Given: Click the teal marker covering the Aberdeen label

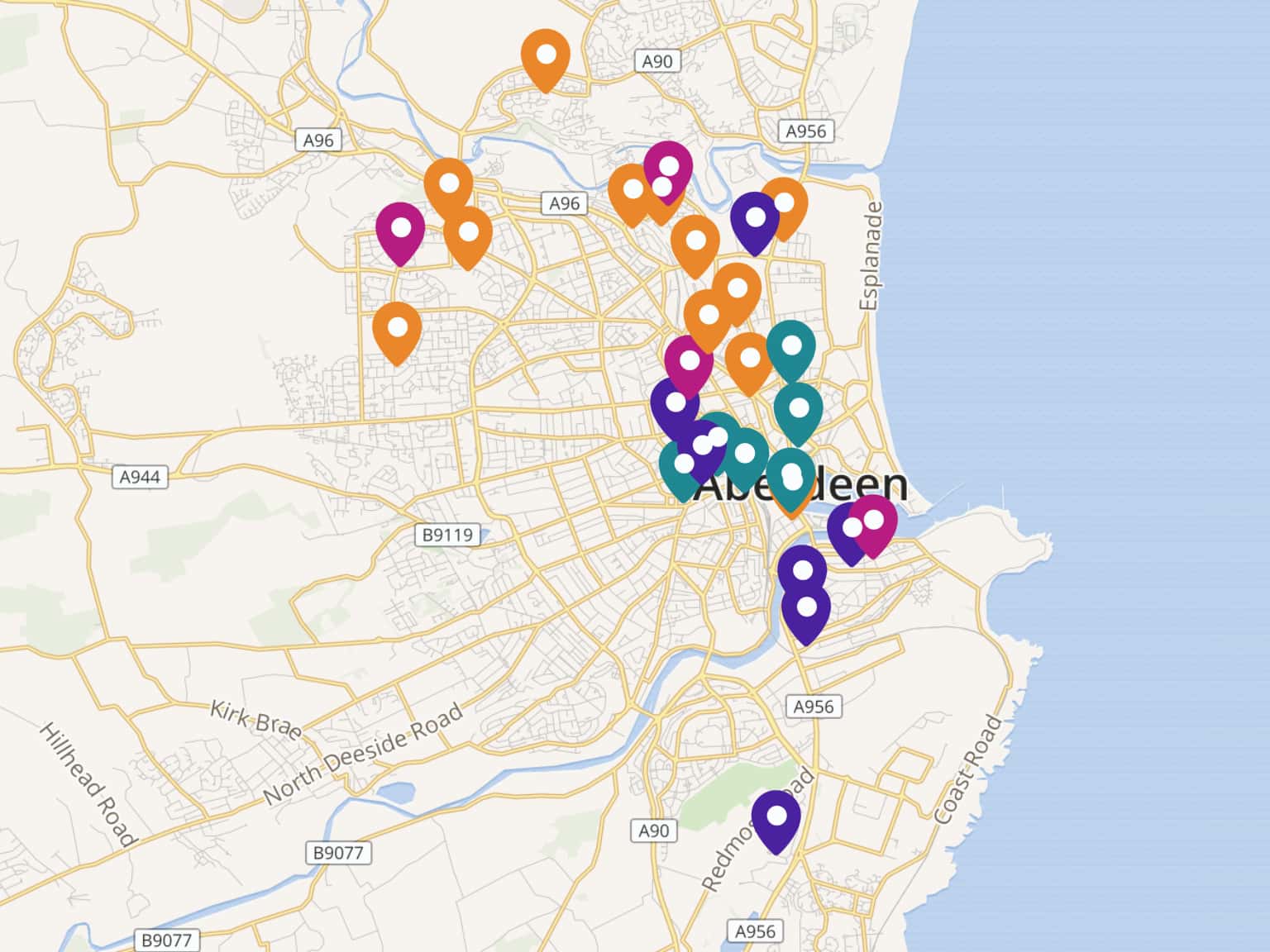Looking at the screenshot, I should click(x=790, y=477).
